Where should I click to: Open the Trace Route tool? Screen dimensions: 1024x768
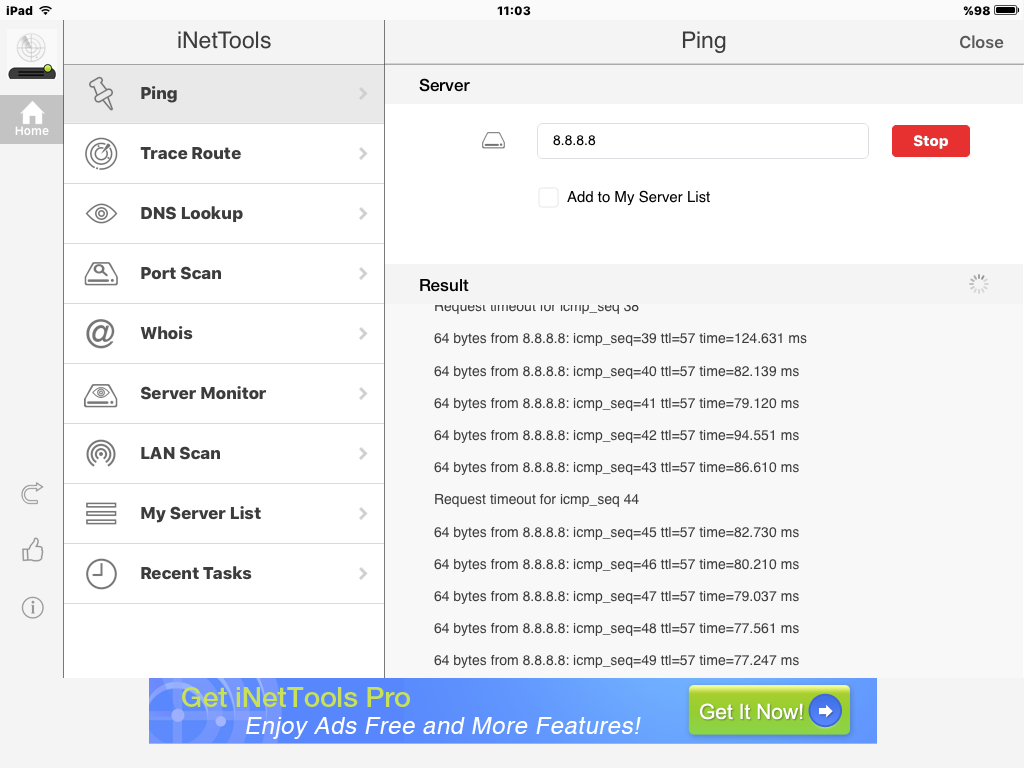tap(224, 153)
